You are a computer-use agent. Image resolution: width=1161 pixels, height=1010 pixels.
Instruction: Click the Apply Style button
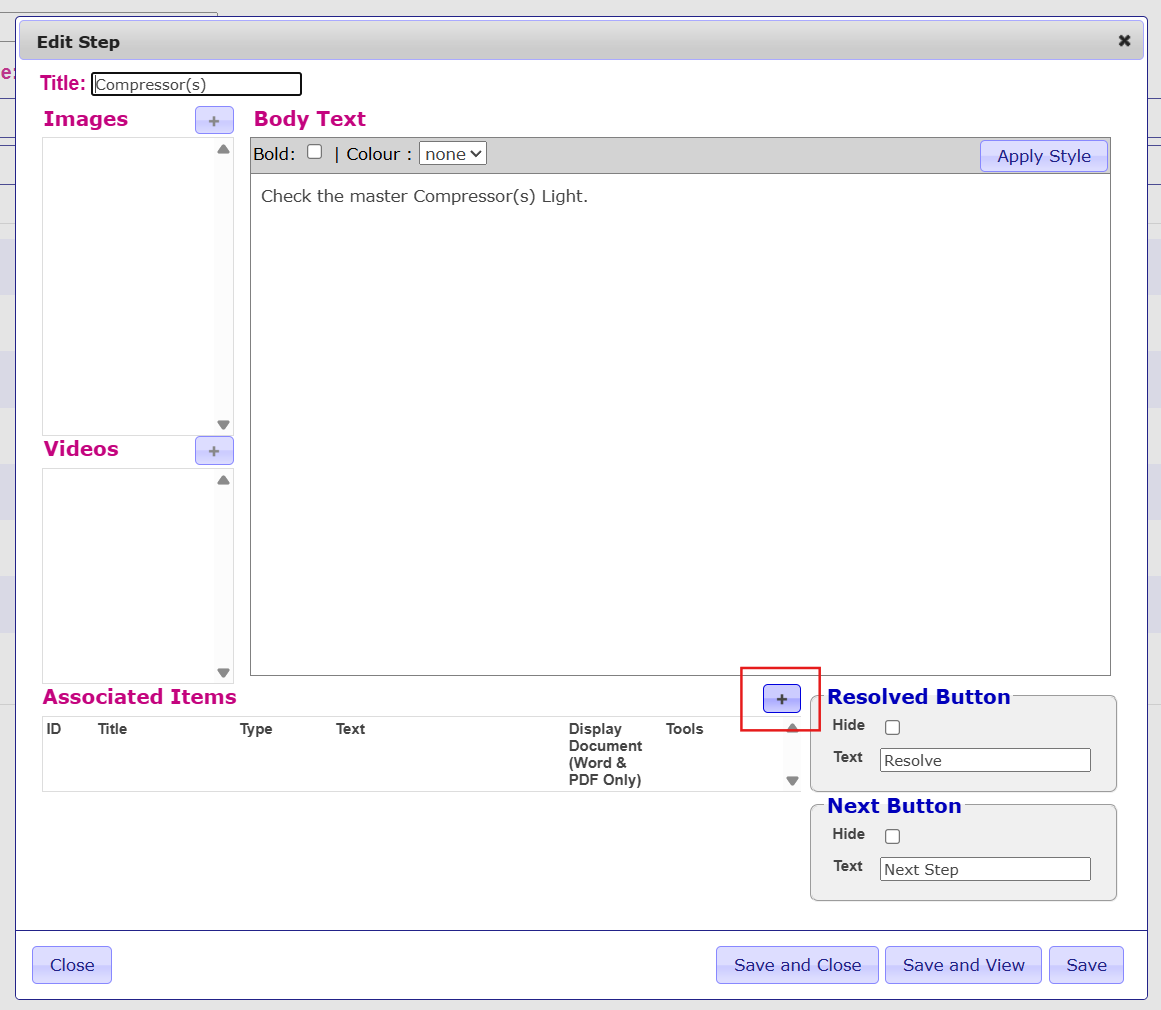point(1043,156)
